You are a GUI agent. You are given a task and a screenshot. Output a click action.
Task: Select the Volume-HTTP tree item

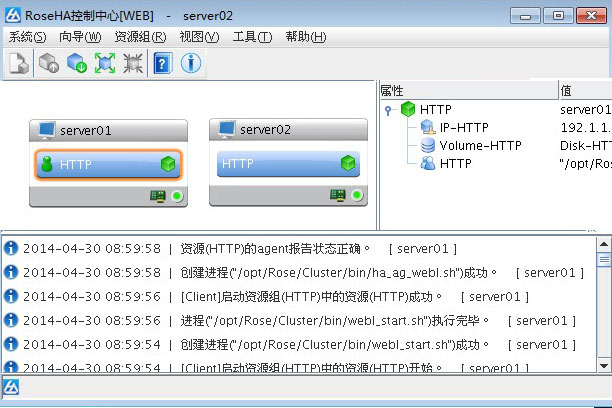coord(480,145)
